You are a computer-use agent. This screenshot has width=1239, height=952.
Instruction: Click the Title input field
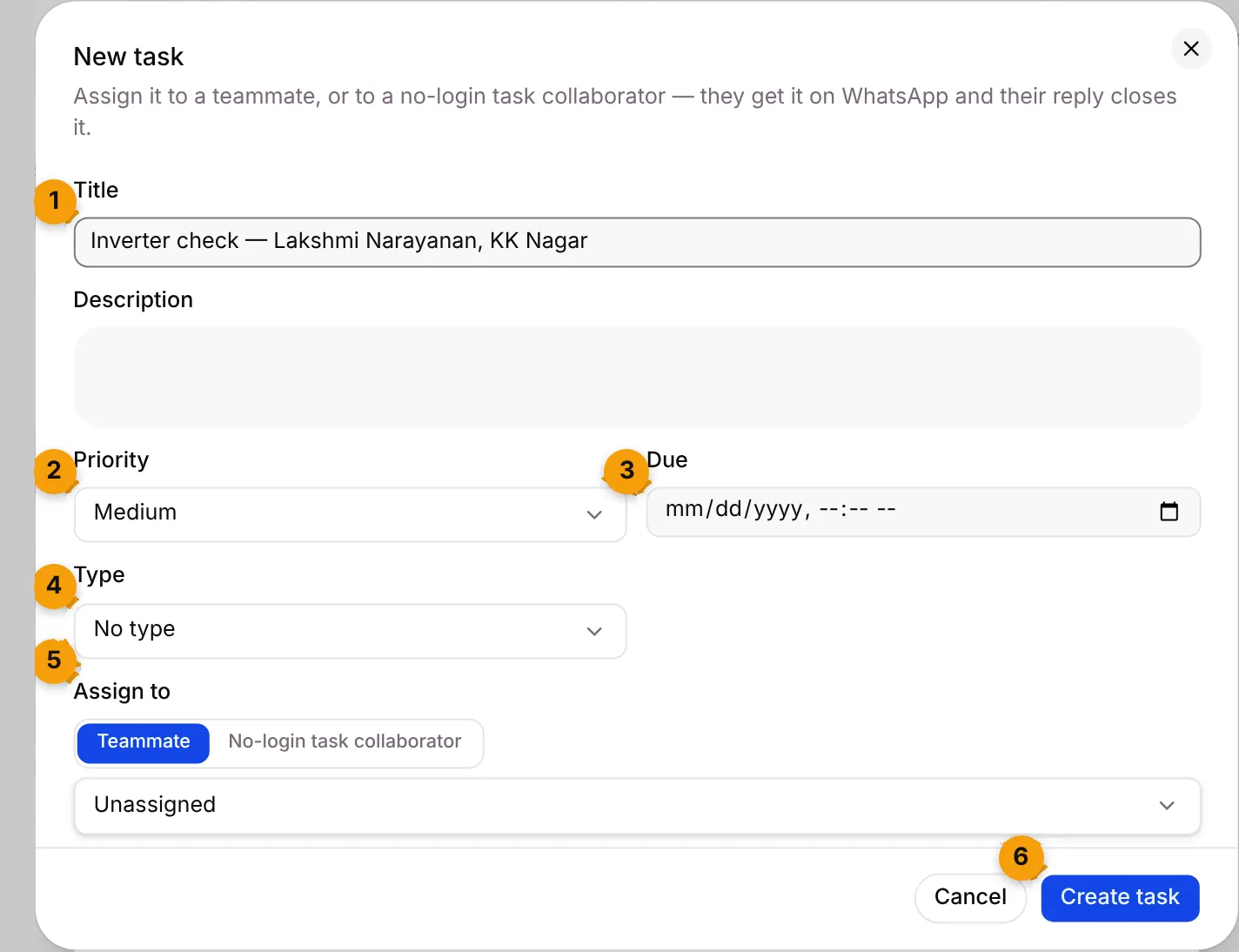point(637,242)
